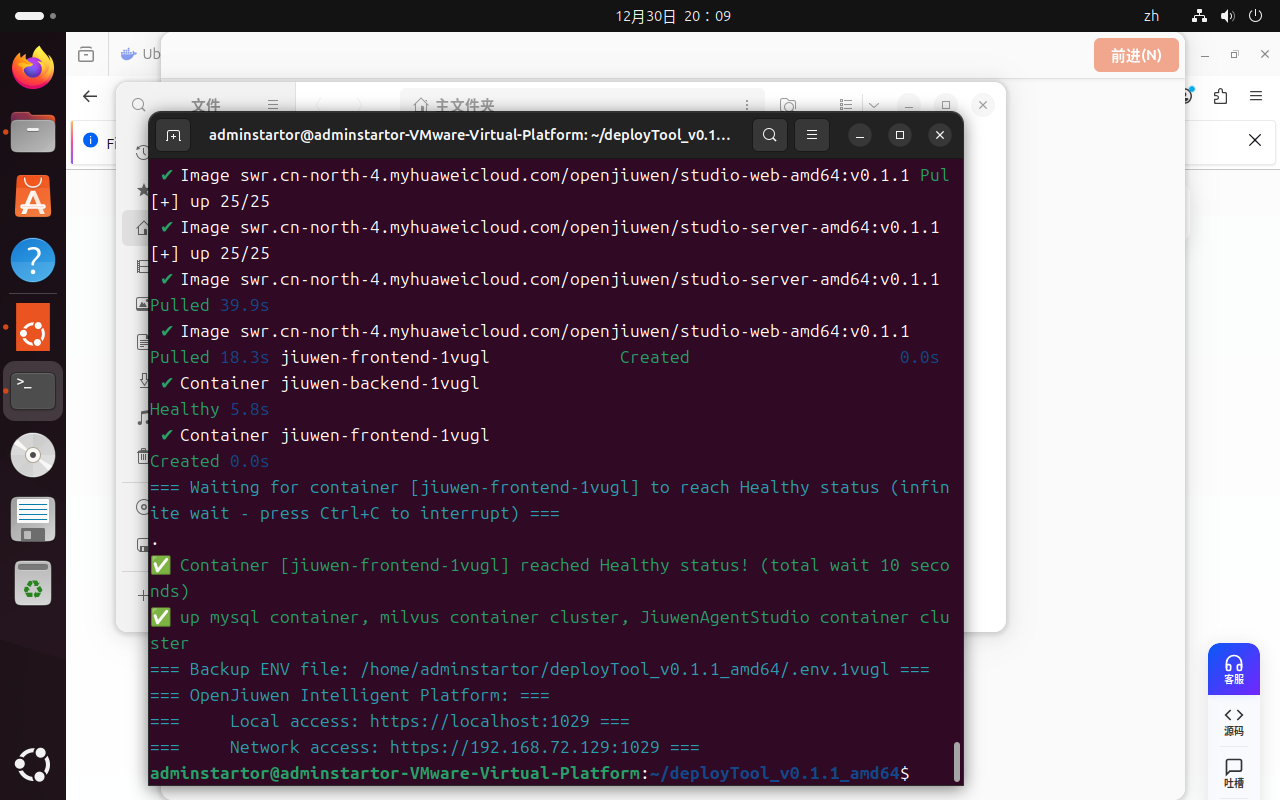1280x800 pixels.
Task: Open Trash in the Files sidebar
Action: pos(141,456)
